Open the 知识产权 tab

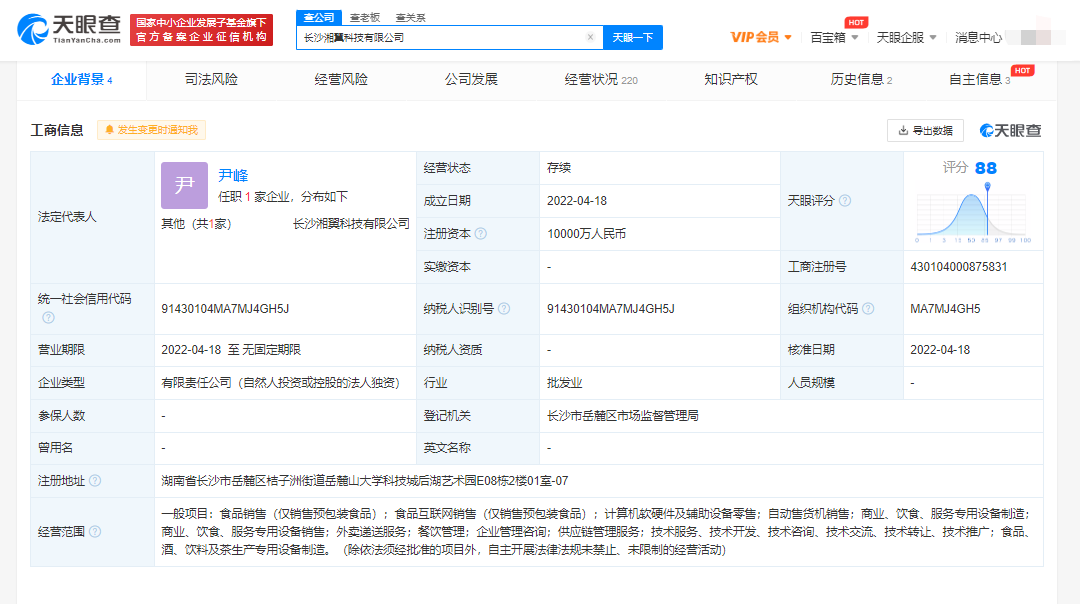731,80
